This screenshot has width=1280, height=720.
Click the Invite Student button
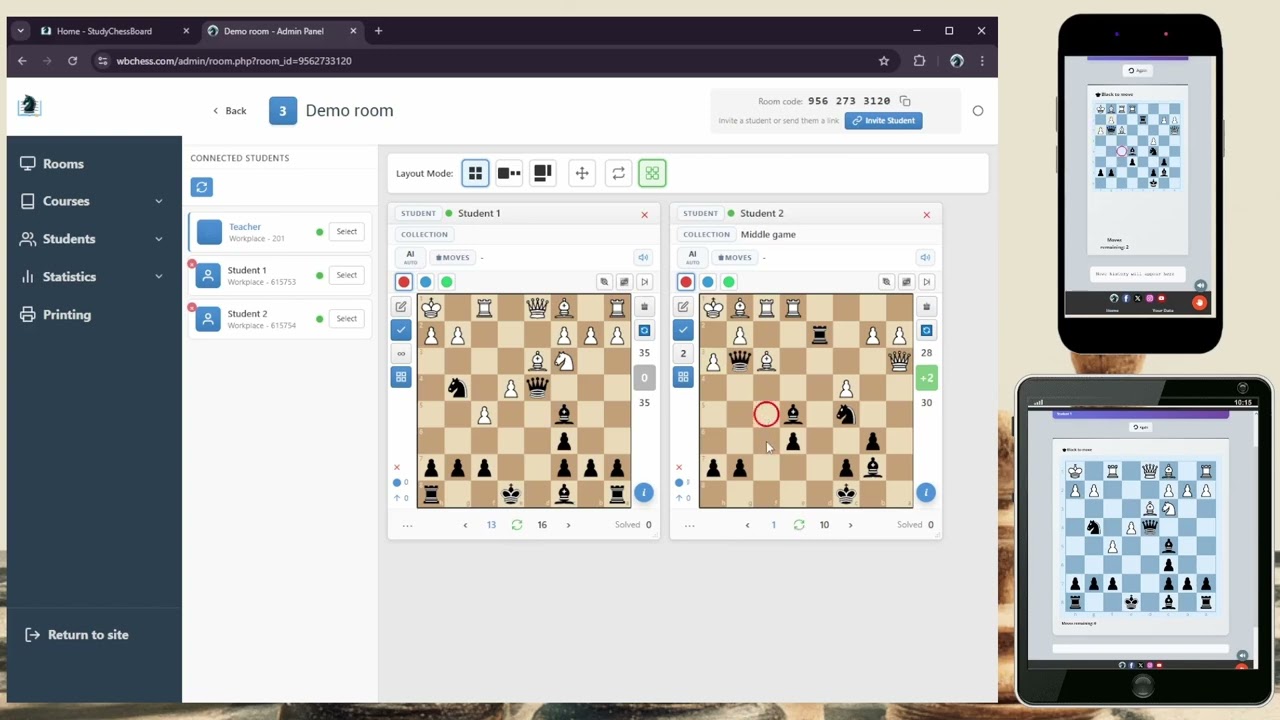coord(883,120)
